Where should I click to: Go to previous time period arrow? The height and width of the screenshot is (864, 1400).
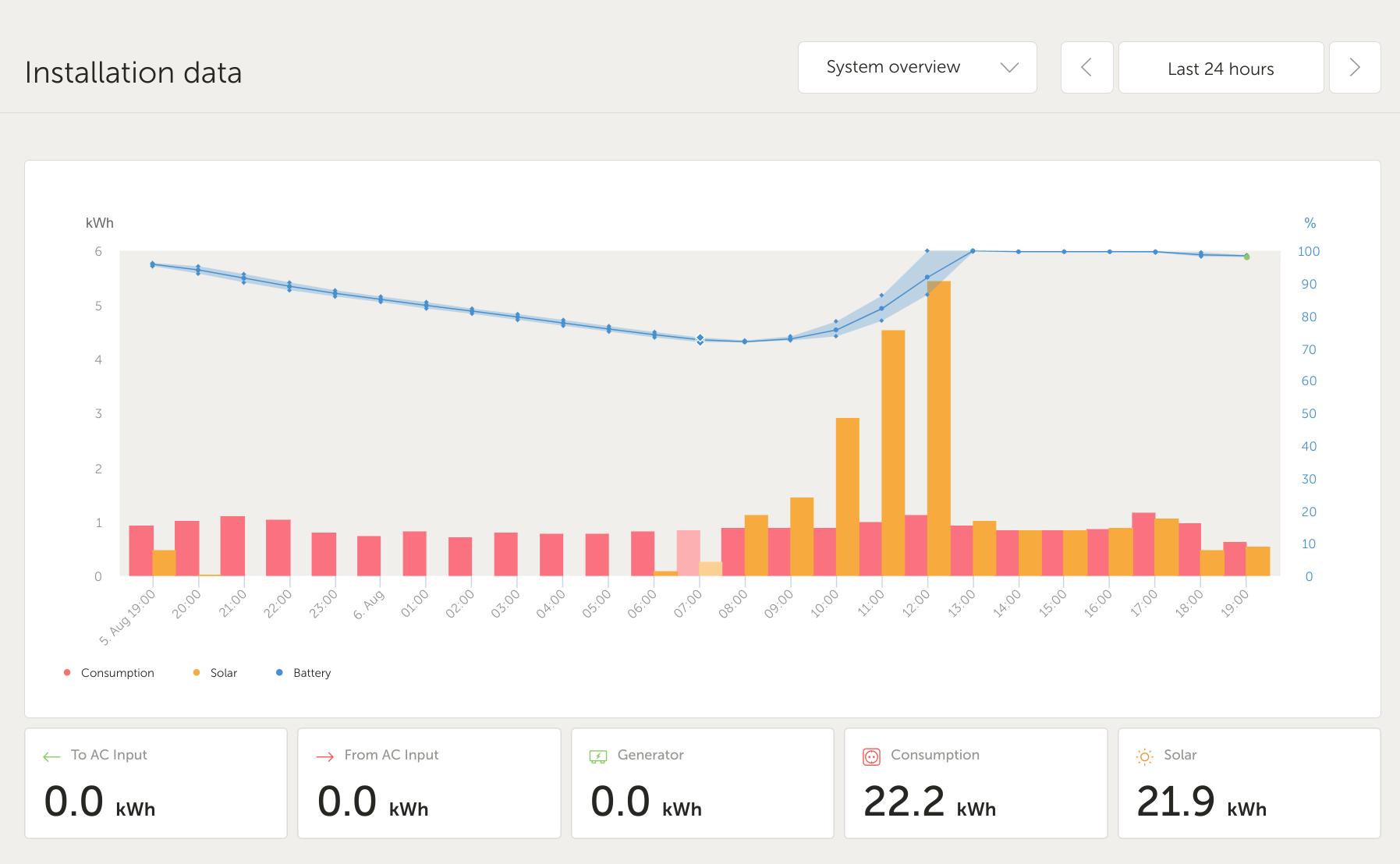click(1086, 68)
